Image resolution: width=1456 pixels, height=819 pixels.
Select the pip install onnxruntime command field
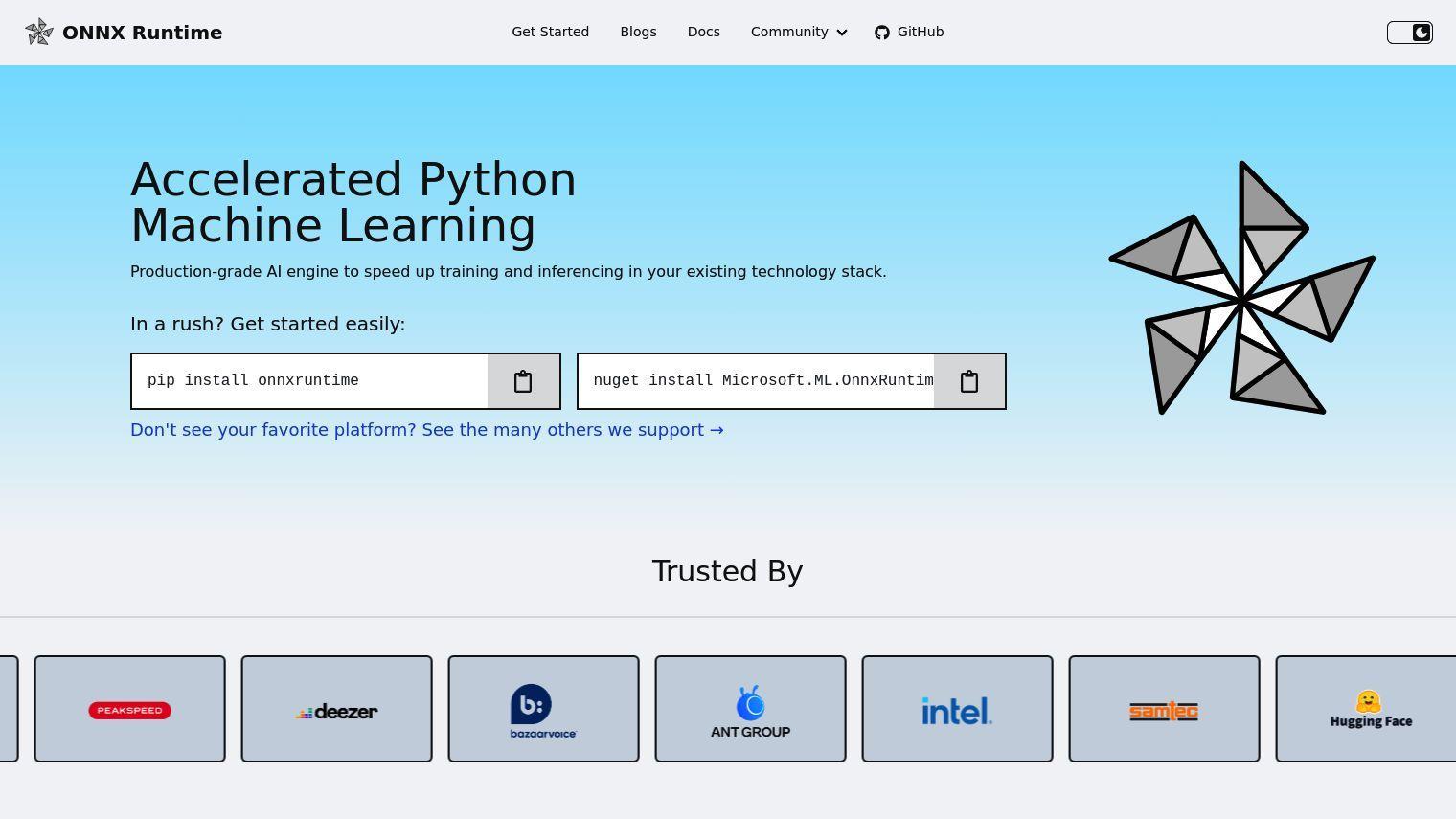[x=309, y=381]
